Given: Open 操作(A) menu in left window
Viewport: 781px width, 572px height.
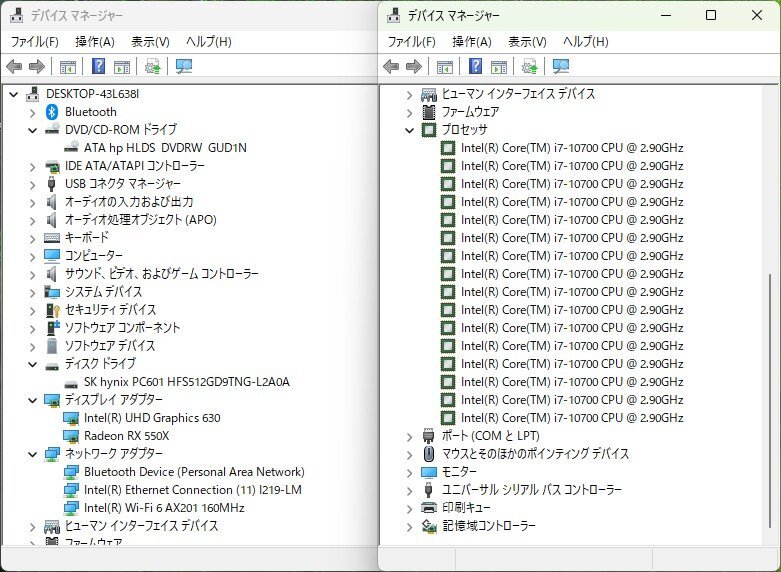Looking at the screenshot, I should [95, 42].
